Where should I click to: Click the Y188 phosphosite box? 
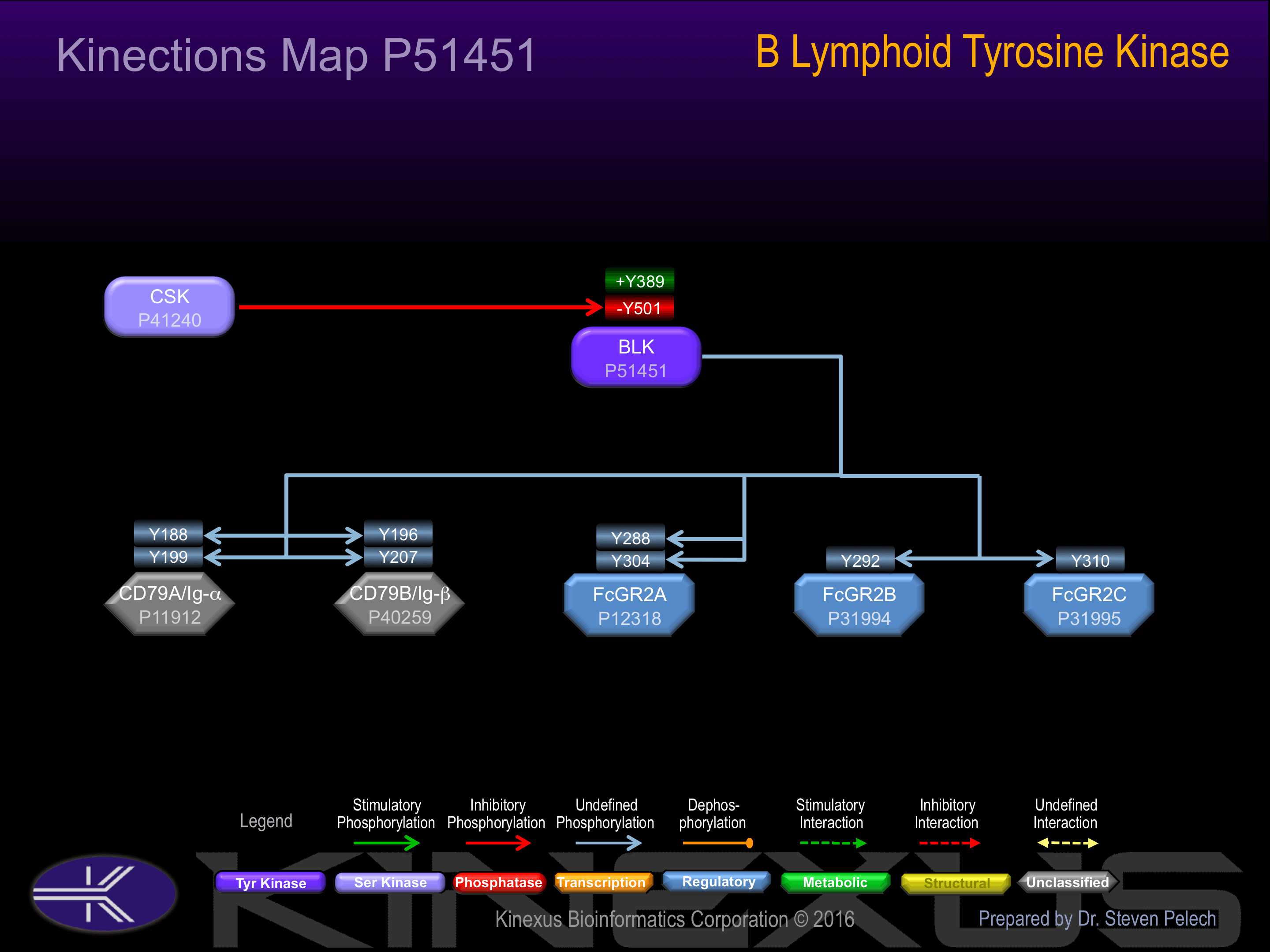point(168,534)
